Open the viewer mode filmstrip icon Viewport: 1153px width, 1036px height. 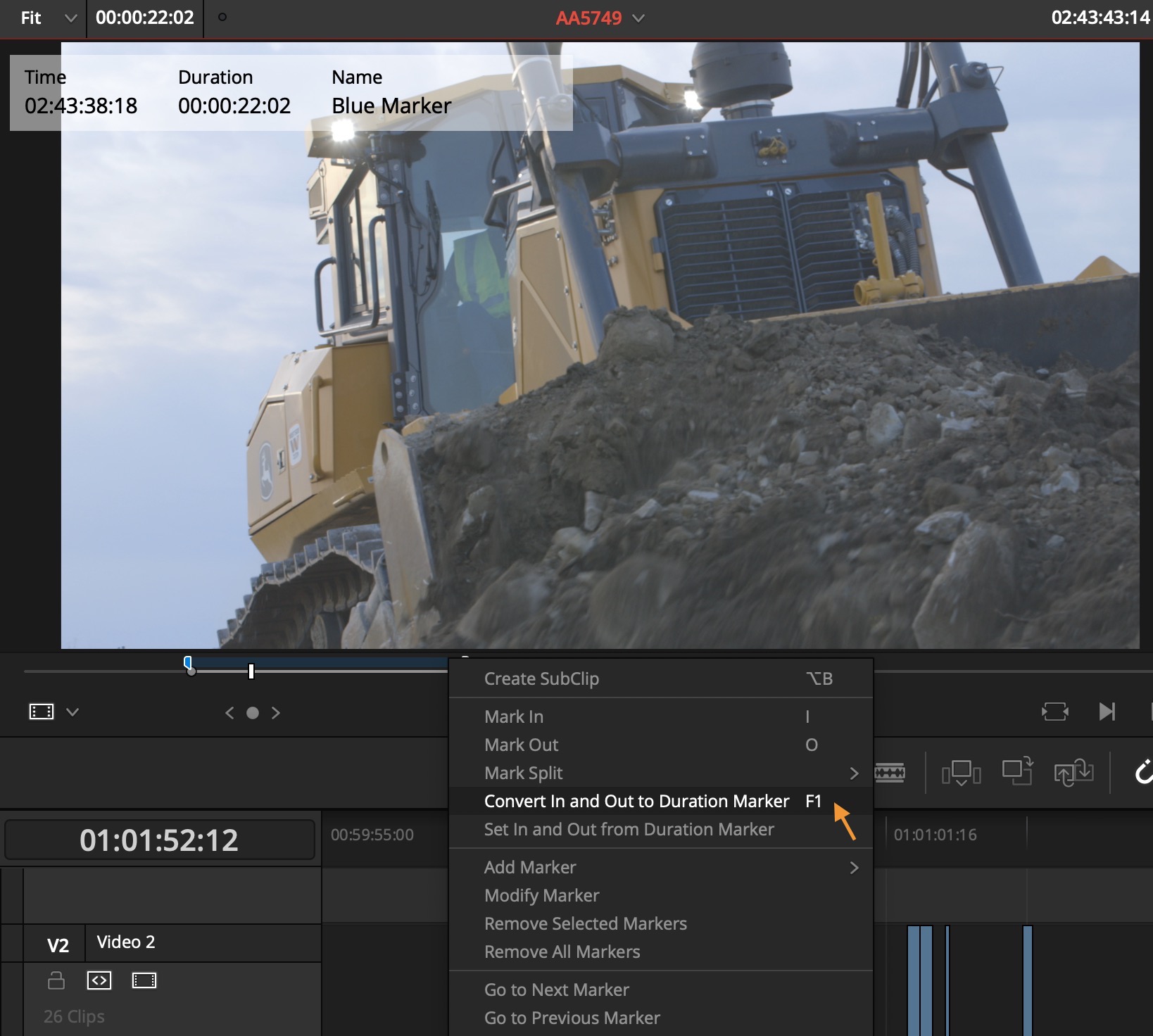point(42,712)
